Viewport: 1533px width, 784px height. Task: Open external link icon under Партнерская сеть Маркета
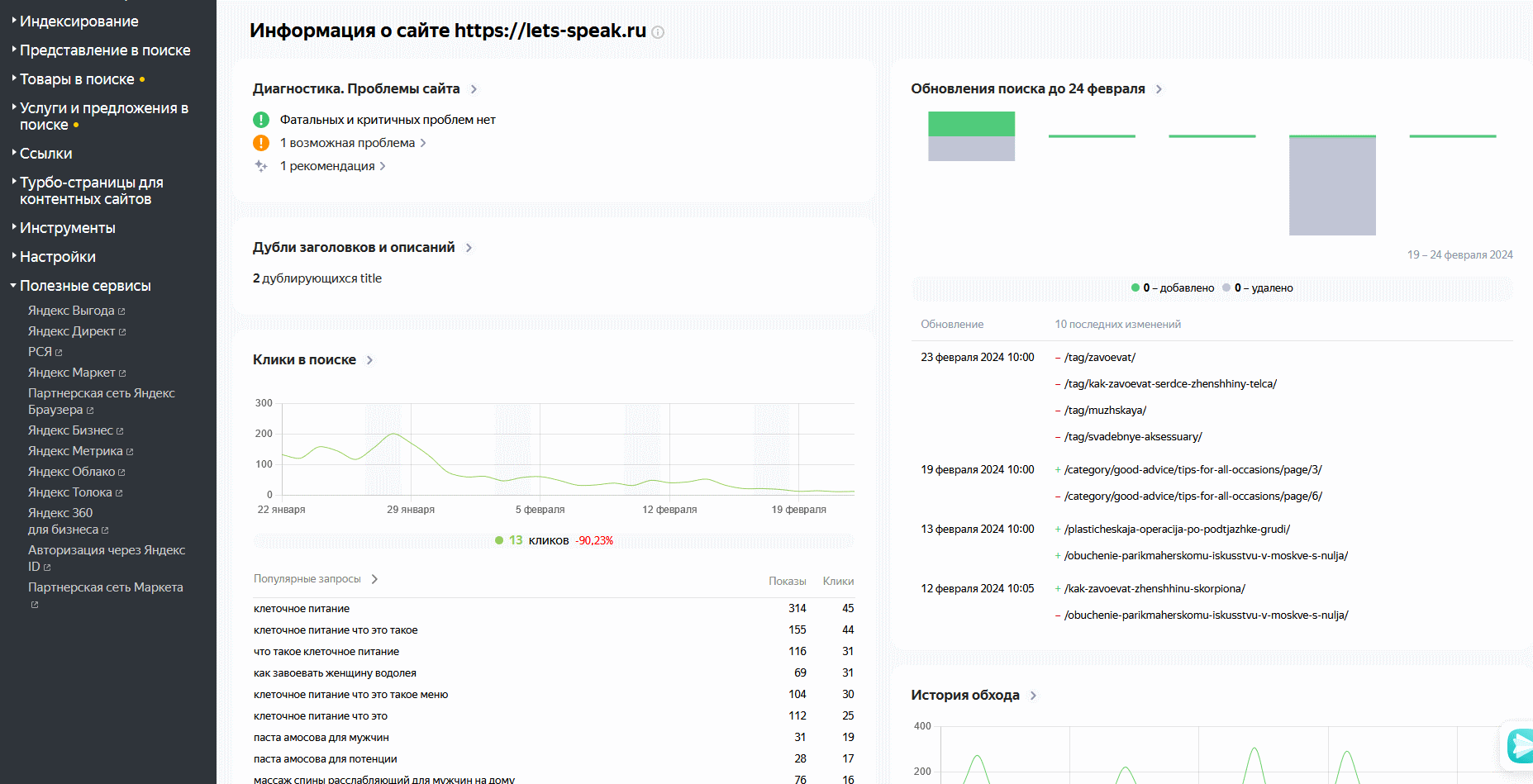[x=35, y=605]
